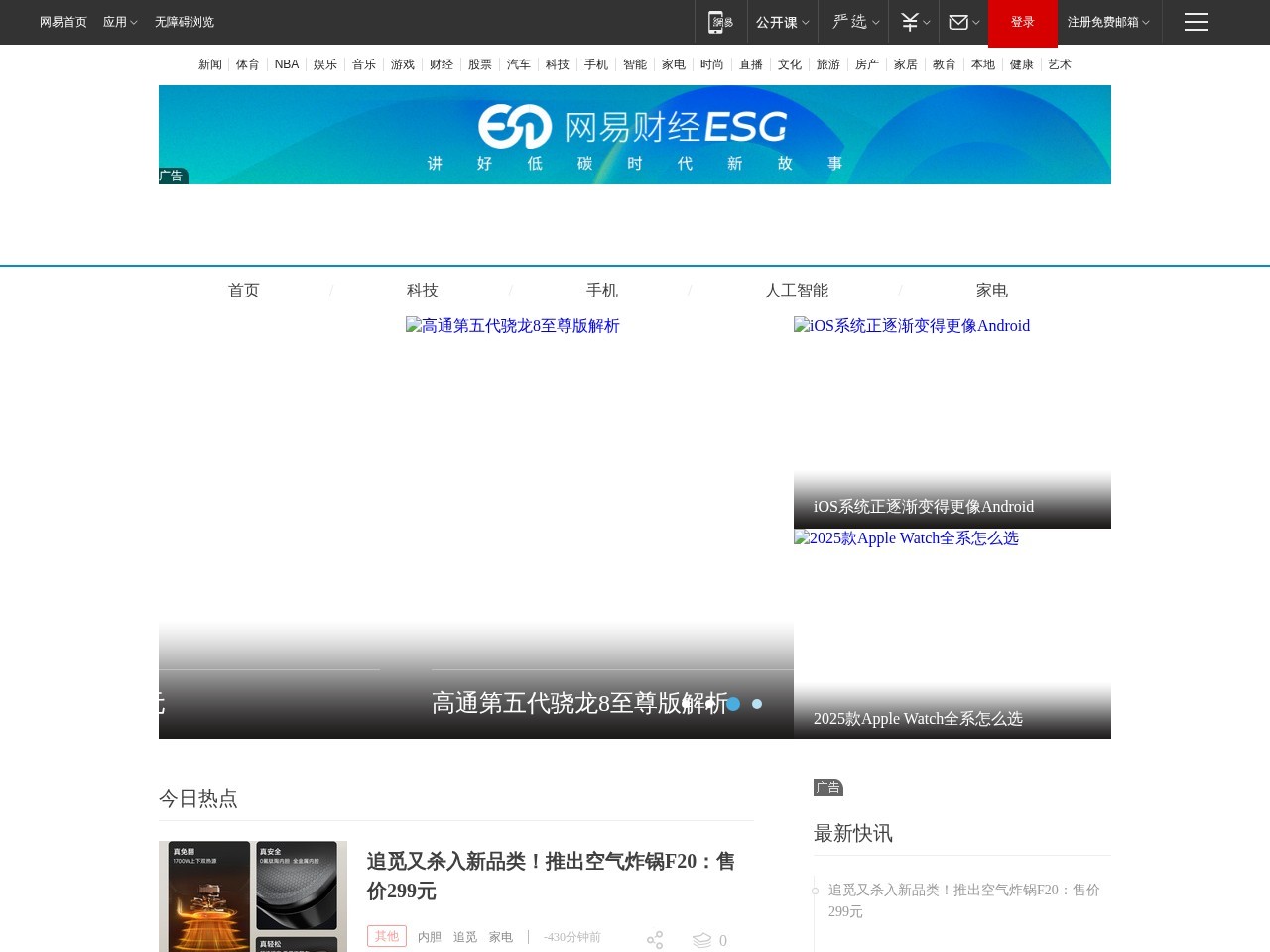Open the 健康 channel

[x=1022, y=64]
